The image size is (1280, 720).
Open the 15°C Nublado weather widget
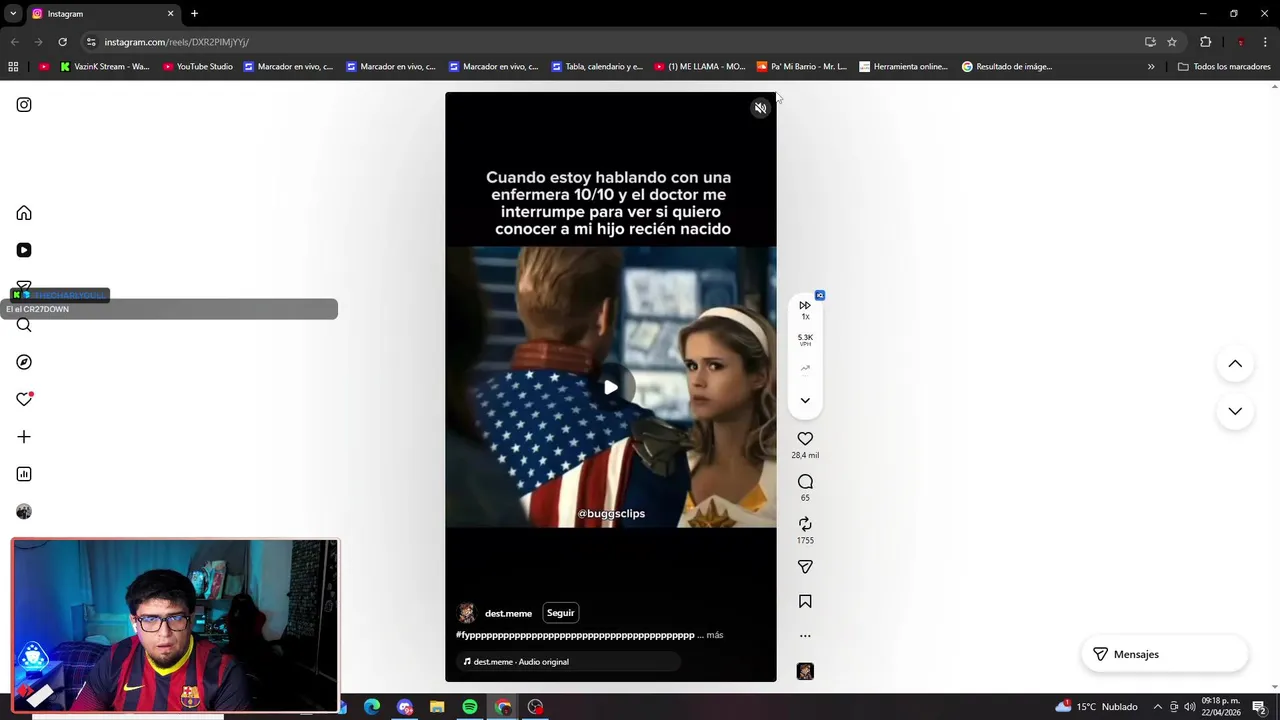click(x=1096, y=706)
